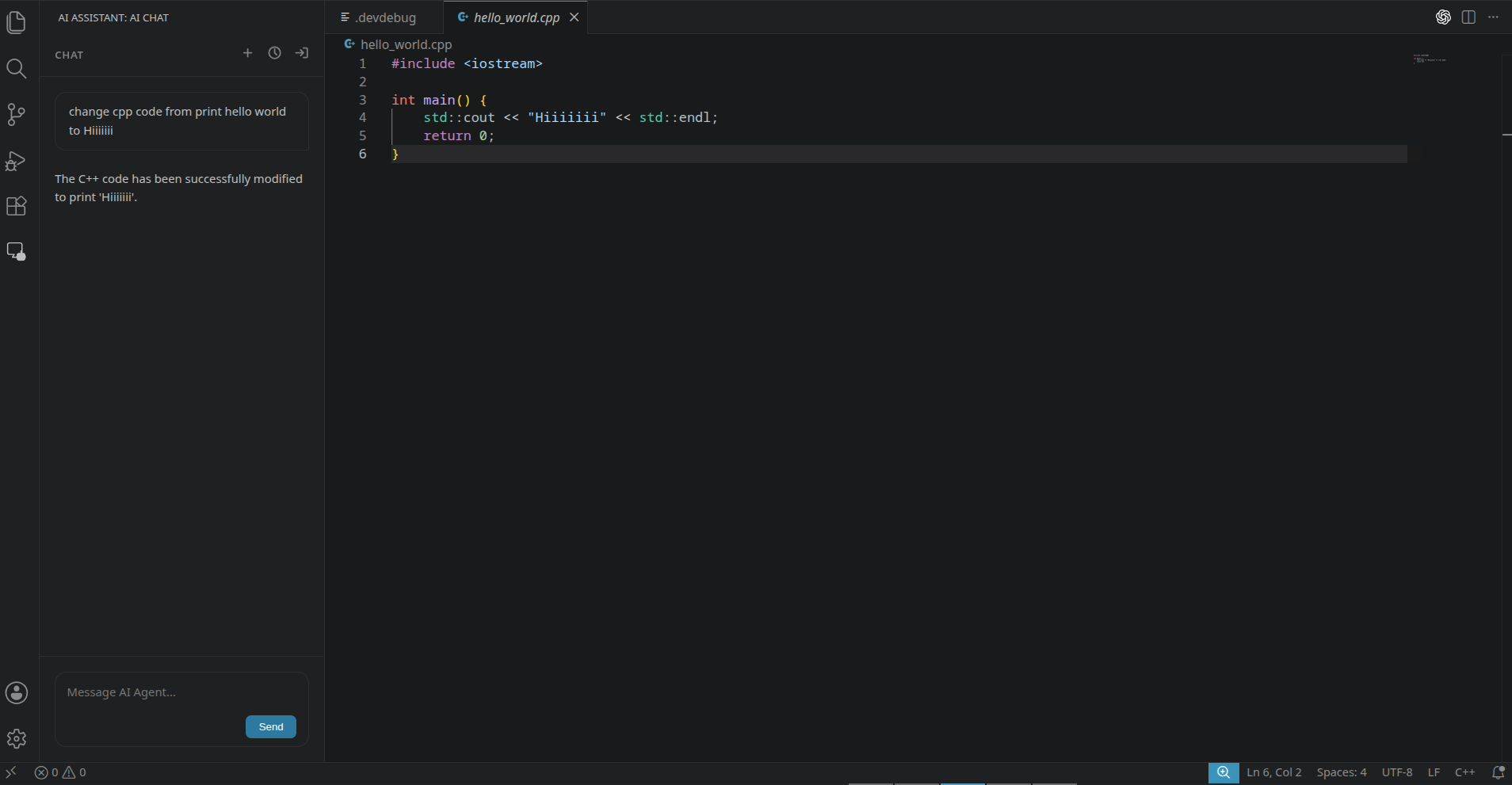1512x785 pixels.
Task: Open the AI Assistant chat view
Action: tap(16, 252)
